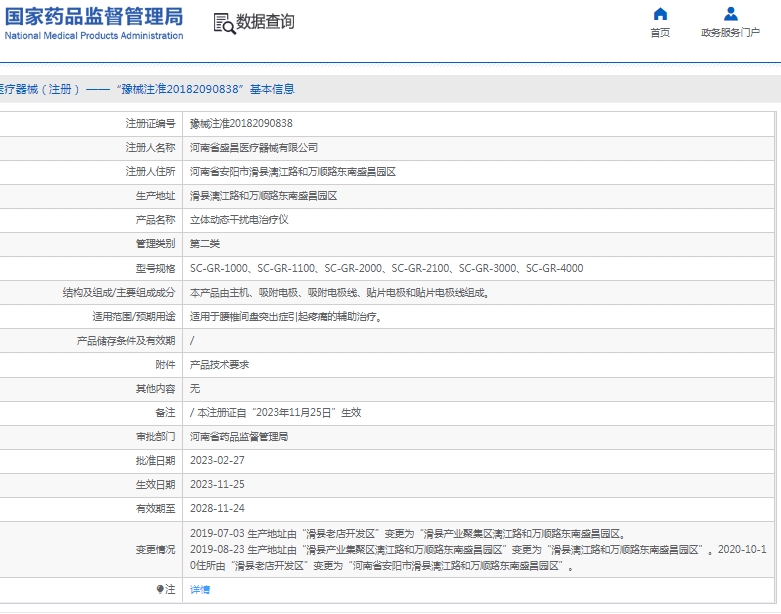Click the 批准日期 row label
This screenshot has height=614, width=781.
click(x=155, y=461)
